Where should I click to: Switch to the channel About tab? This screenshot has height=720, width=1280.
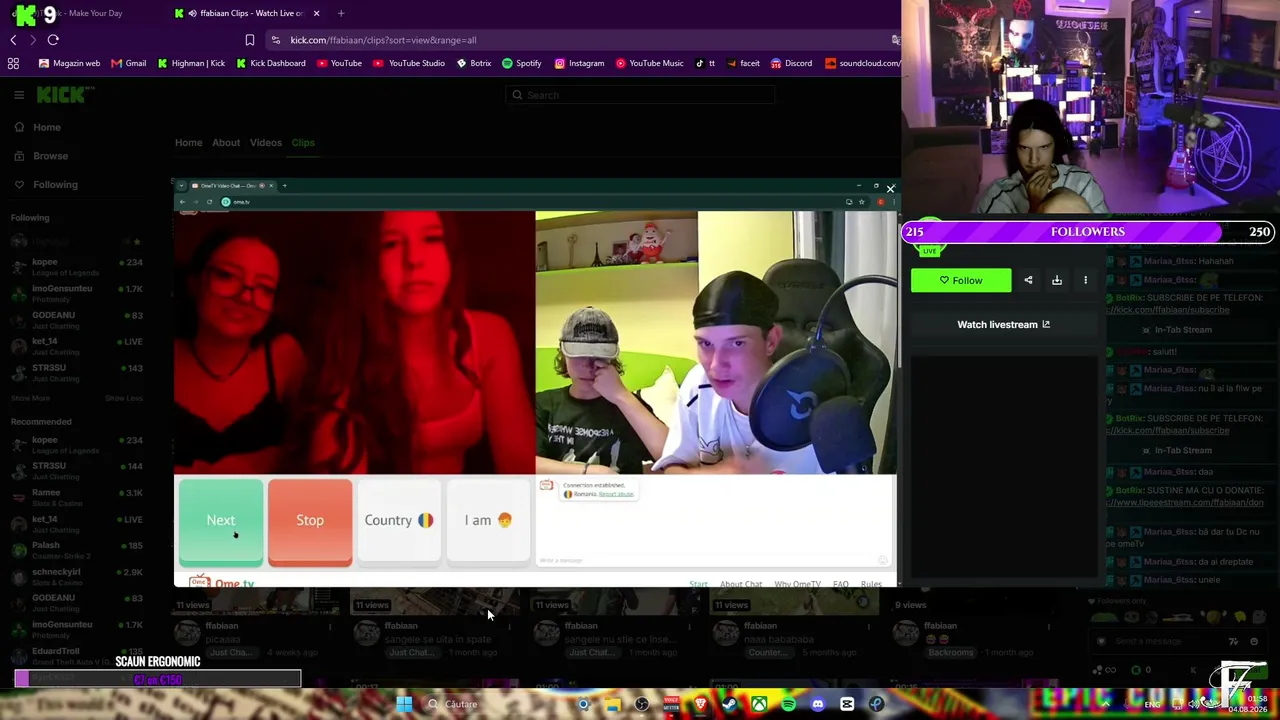[226, 142]
